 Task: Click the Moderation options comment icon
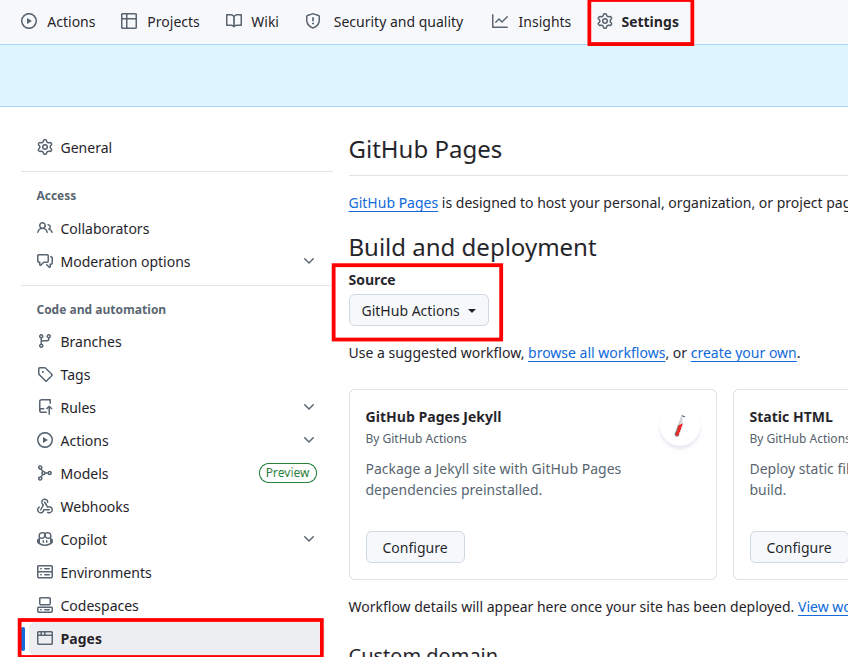click(x=45, y=262)
